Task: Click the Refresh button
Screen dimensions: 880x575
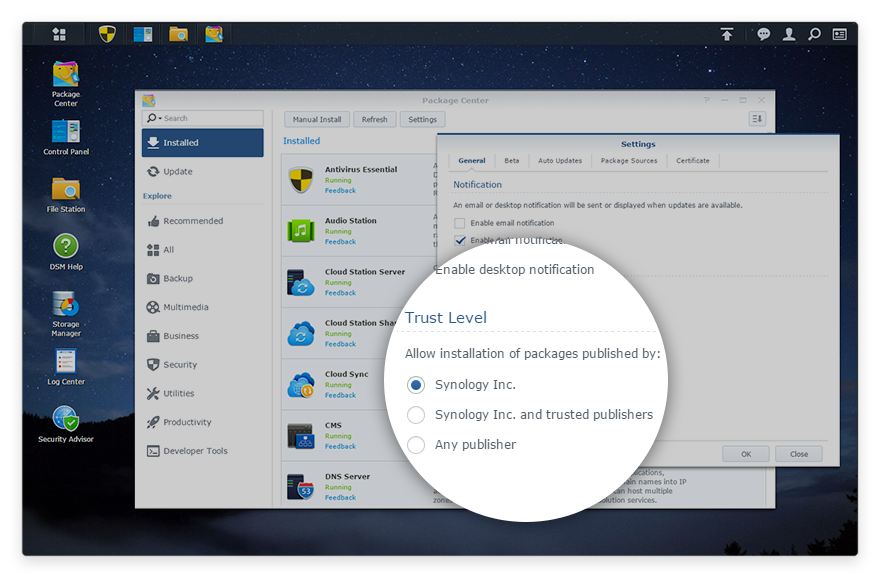Action: tap(374, 119)
